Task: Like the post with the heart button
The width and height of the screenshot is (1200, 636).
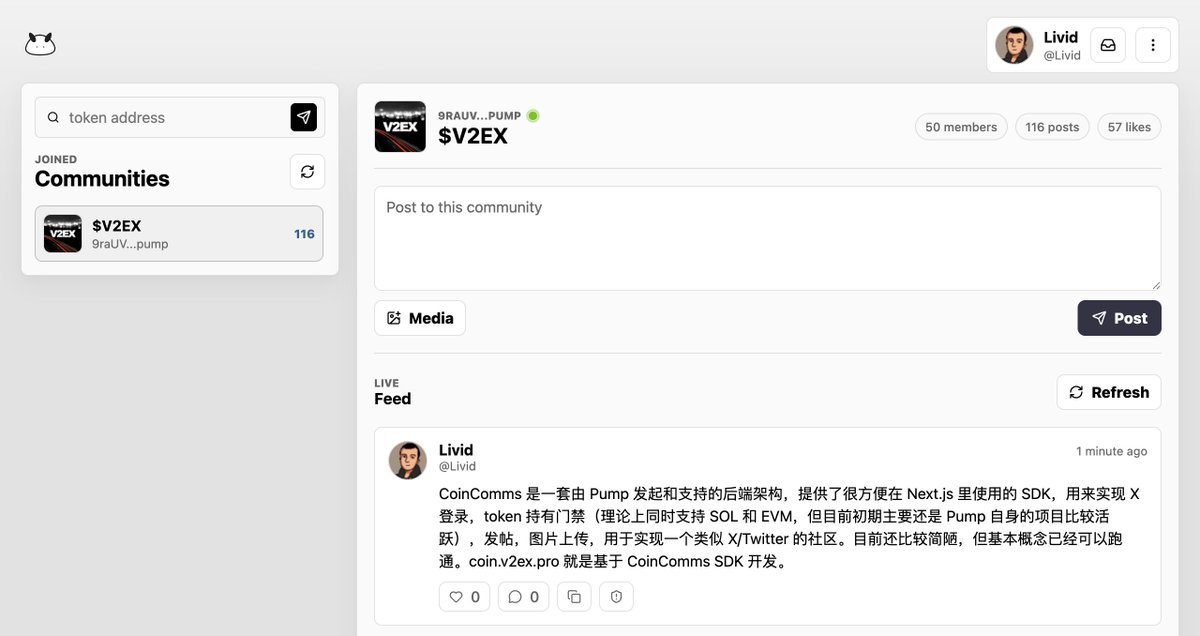Action: point(465,597)
